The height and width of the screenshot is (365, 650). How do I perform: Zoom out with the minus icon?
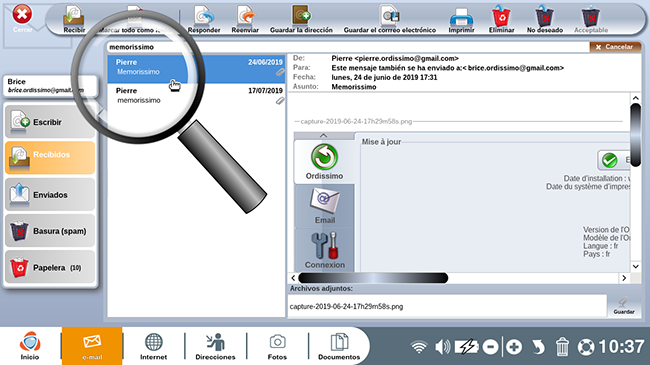490,347
